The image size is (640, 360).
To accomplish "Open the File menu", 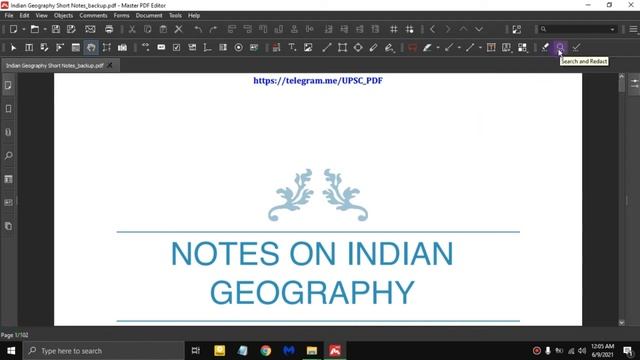I will click(x=9, y=16).
